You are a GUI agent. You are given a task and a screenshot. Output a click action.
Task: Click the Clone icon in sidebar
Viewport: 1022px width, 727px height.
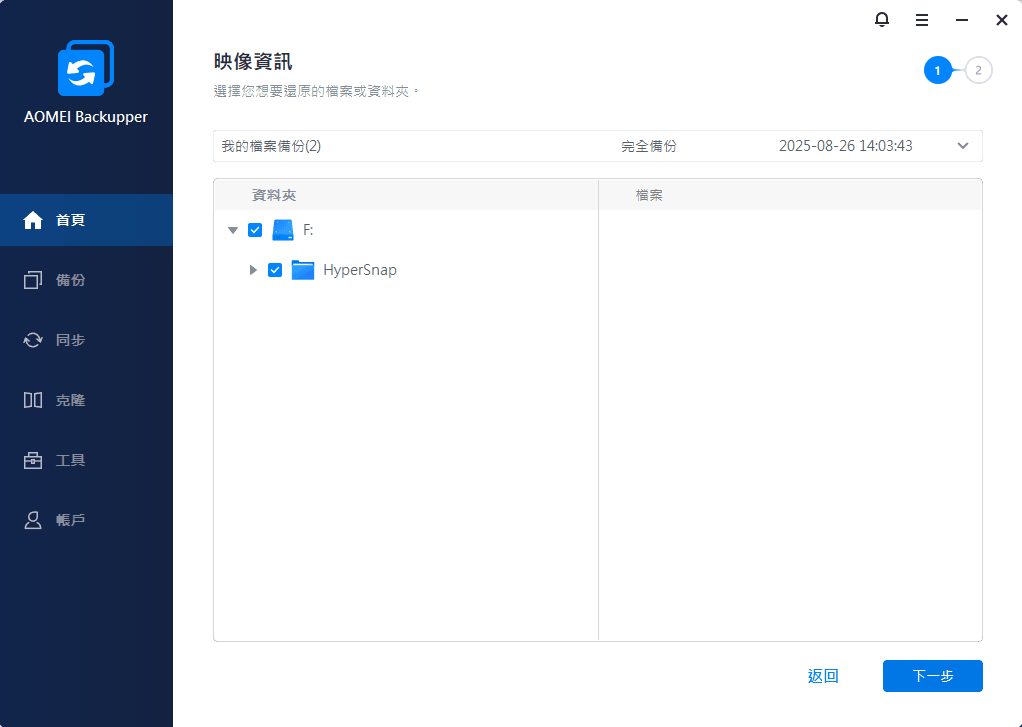click(33, 400)
